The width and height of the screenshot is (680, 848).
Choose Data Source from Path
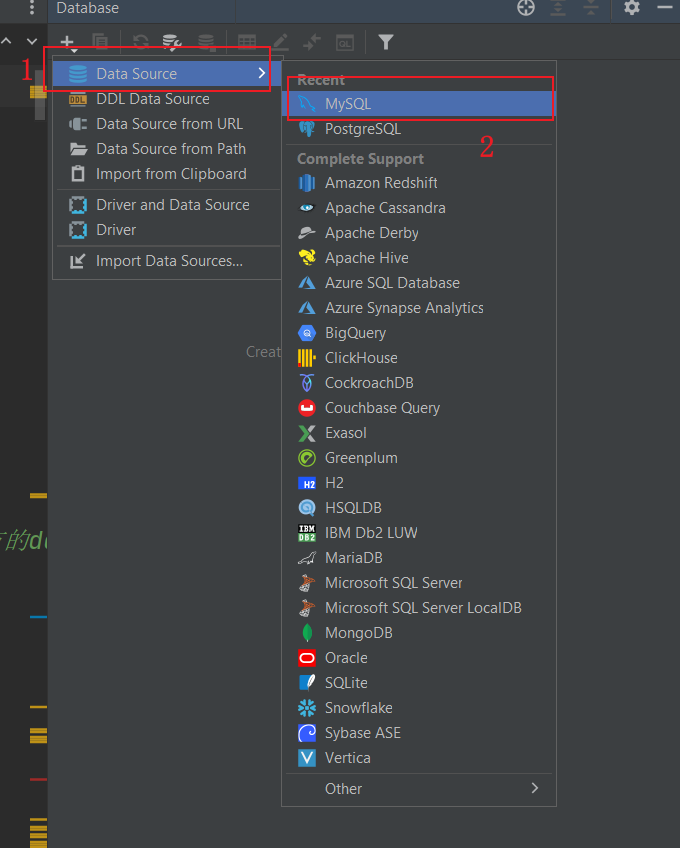[168, 149]
